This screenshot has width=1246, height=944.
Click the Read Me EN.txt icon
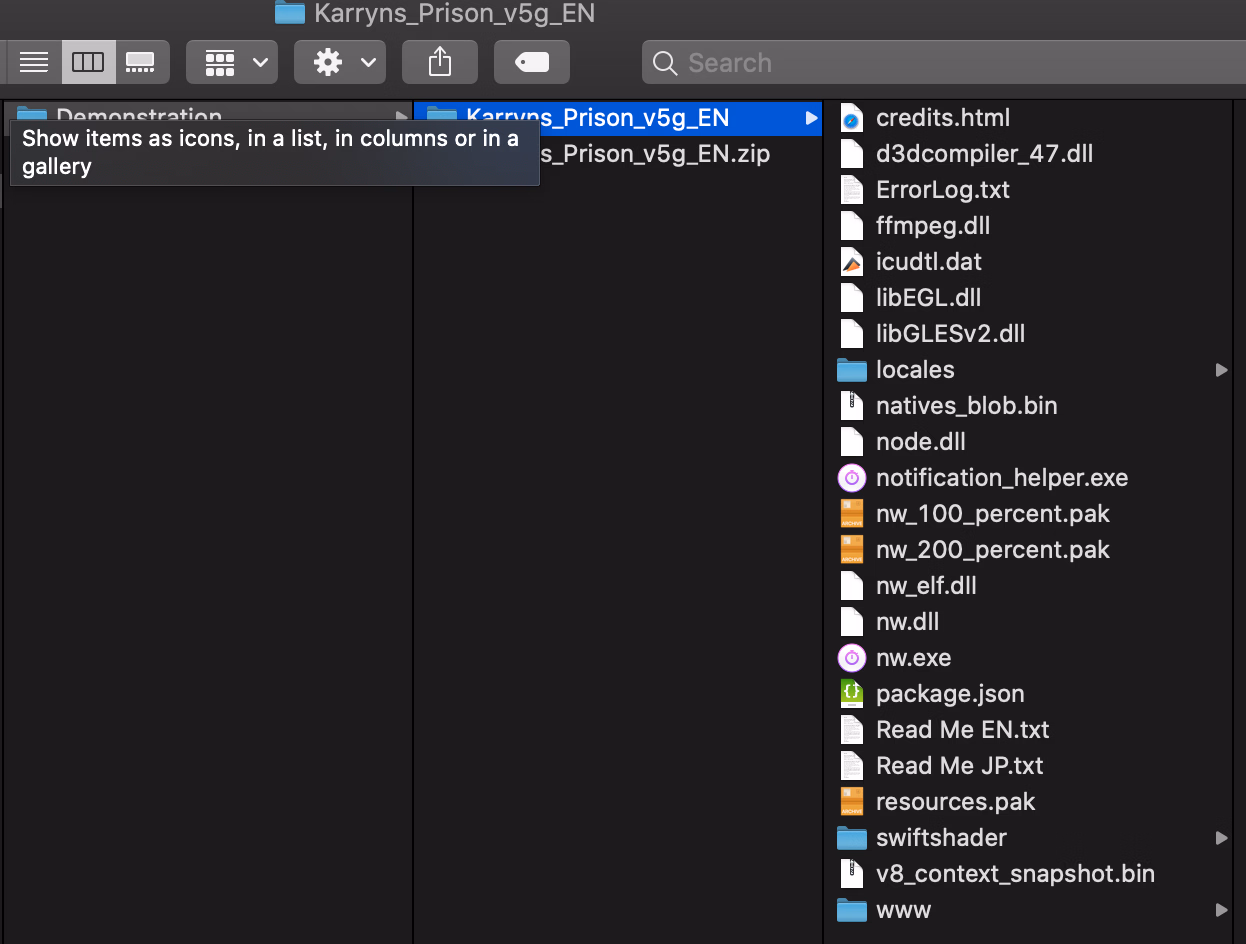[852, 730]
